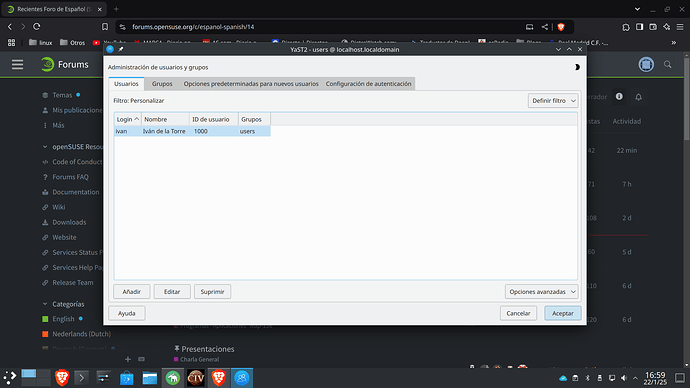Image resolution: width=690 pixels, height=388 pixels.
Task: Select user row ivan
Action: (192, 131)
